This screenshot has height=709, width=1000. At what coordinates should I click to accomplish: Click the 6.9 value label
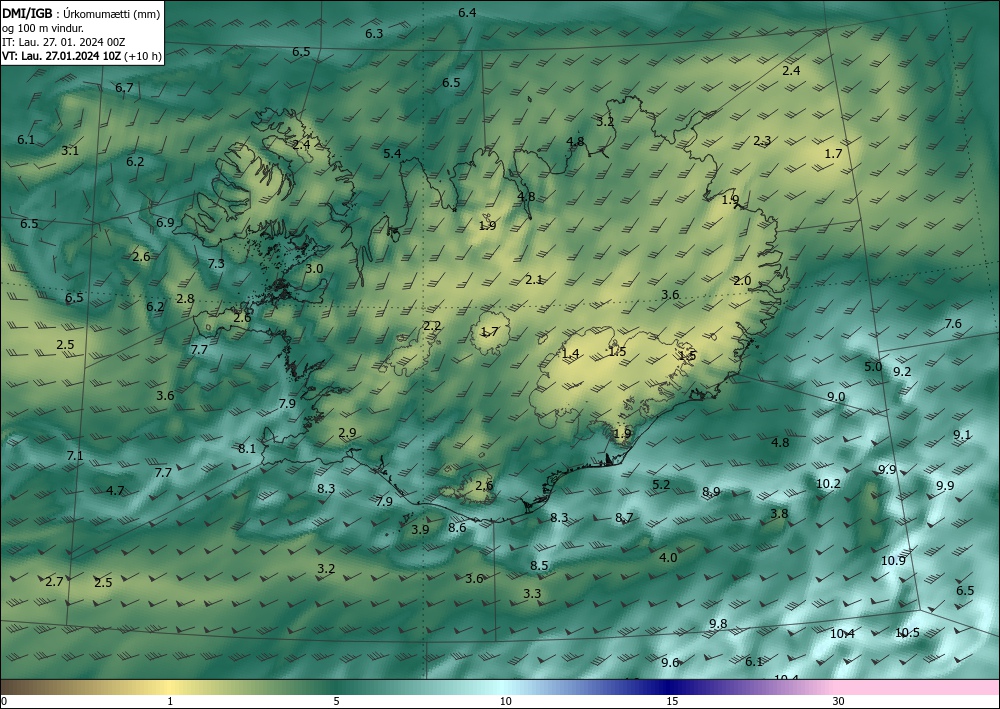point(165,223)
